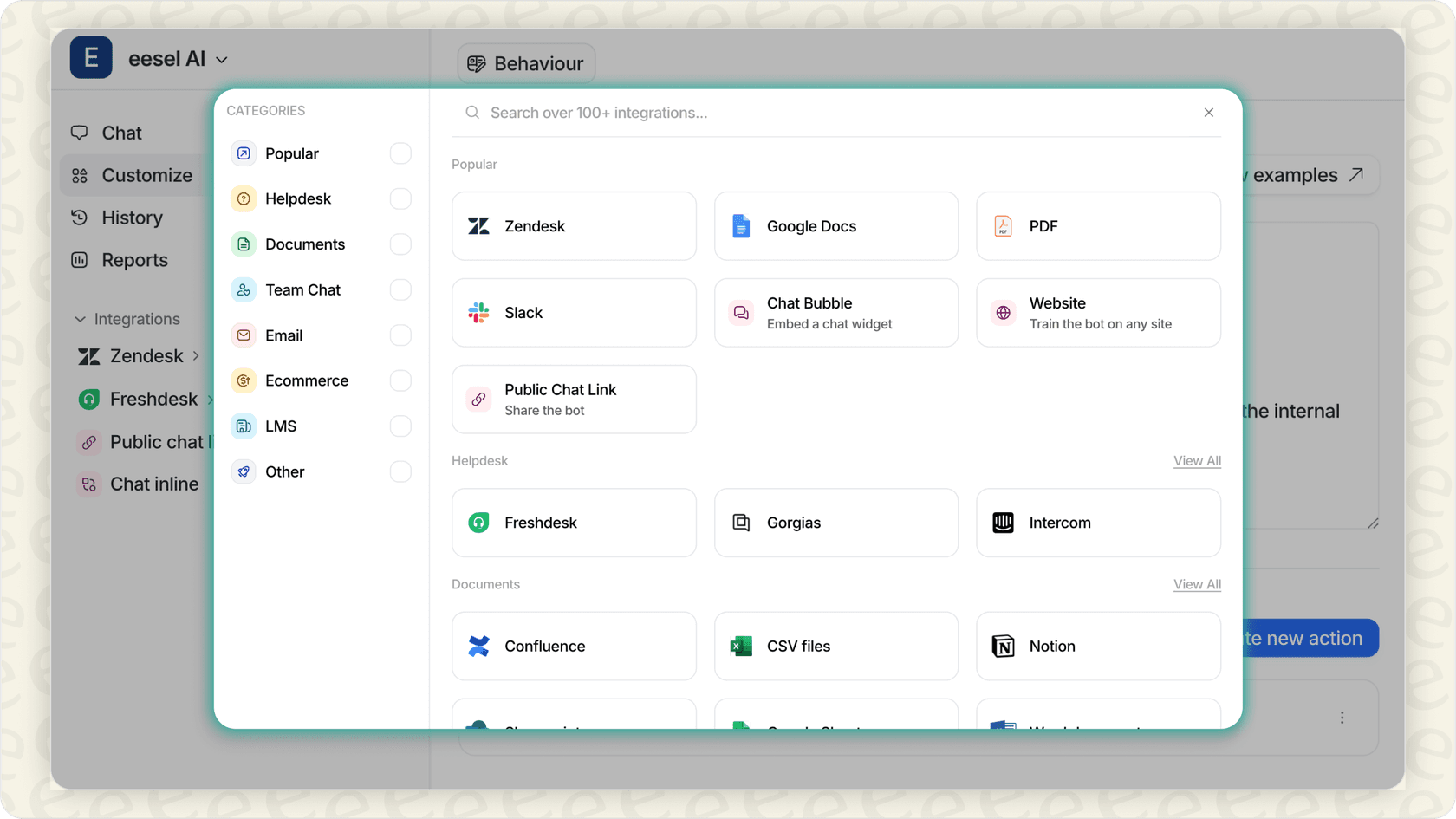Screen dimensions: 1456x819
Task: Enable the Popular category toggle
Action: pos(400,153)
